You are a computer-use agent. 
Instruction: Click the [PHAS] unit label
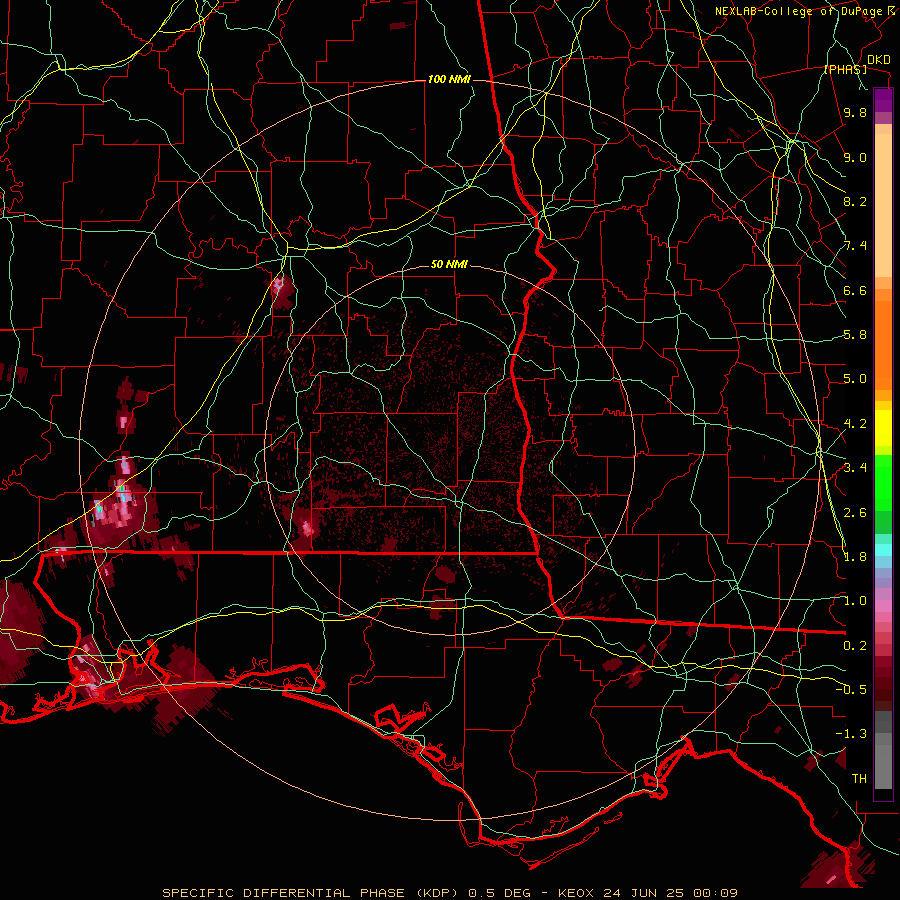point(845,69)
